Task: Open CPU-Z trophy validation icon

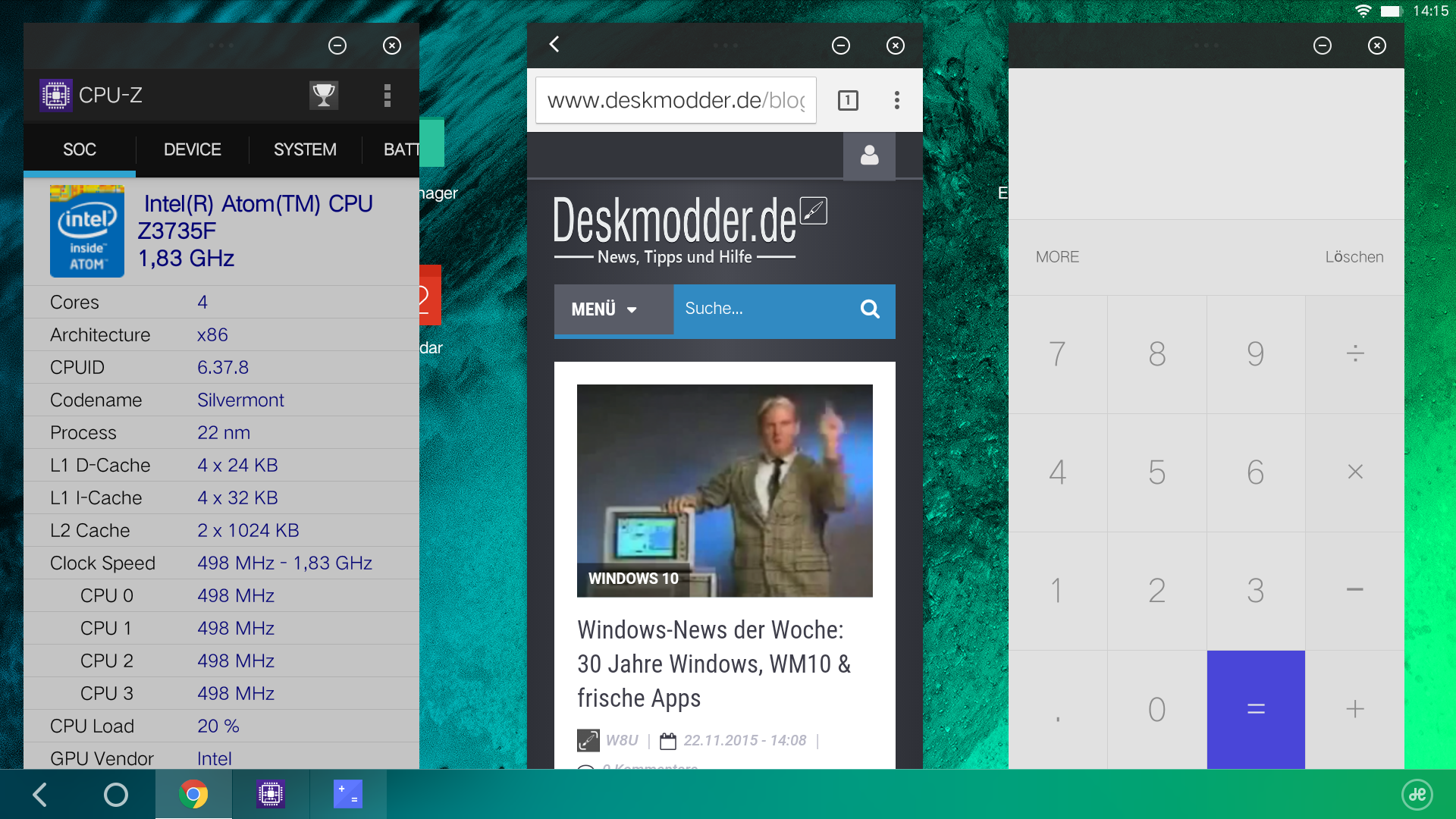Action: point(323,96)
